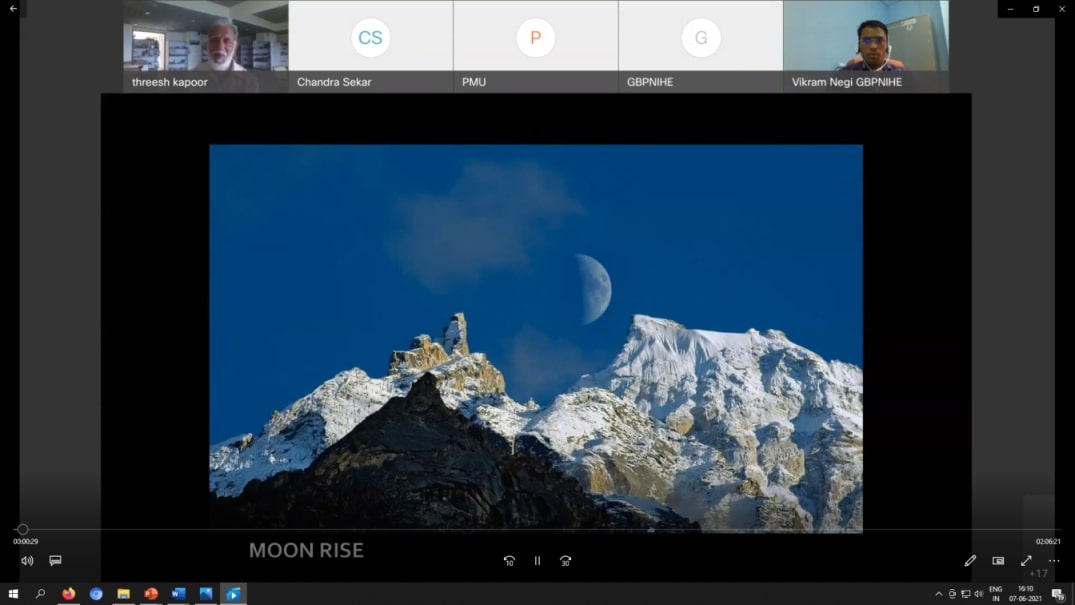Open the Photos app in the taskbar

206,594
